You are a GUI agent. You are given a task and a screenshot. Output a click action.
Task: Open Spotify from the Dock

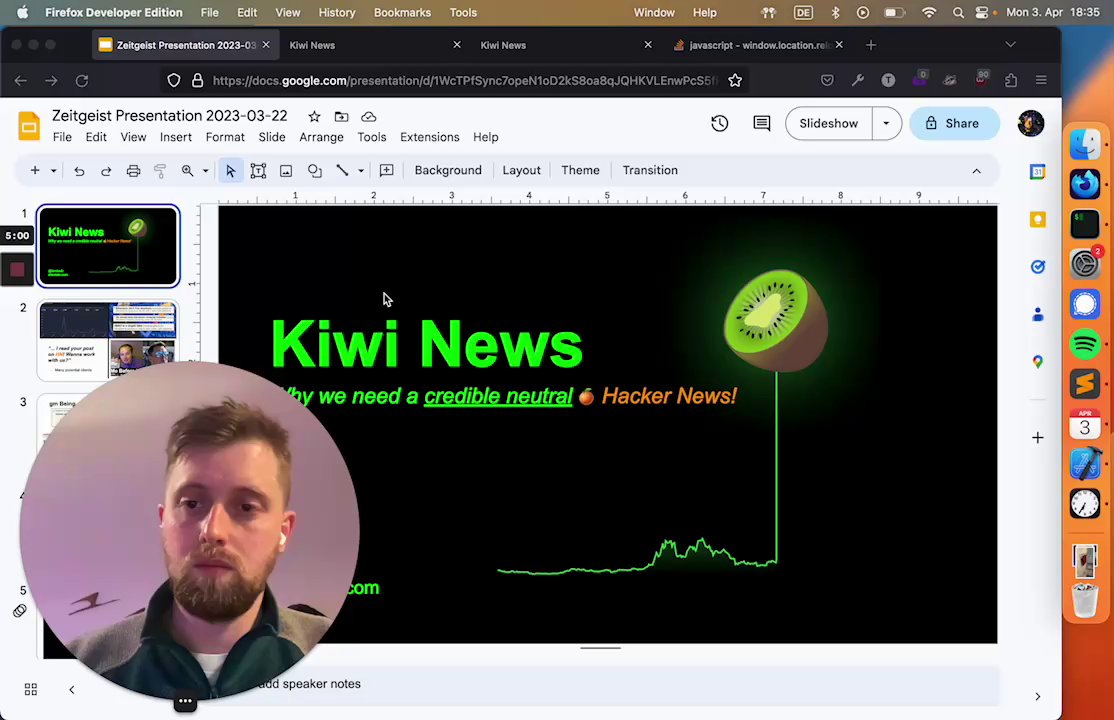pos(1084,345)
